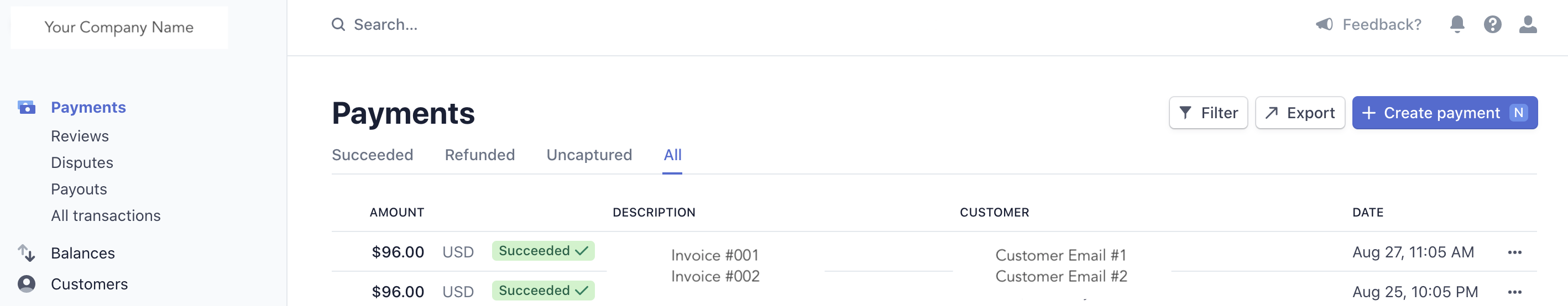1568x306 pixels.
Task: Select the Uncaptured tab
Action: click(x=589, y=155)
